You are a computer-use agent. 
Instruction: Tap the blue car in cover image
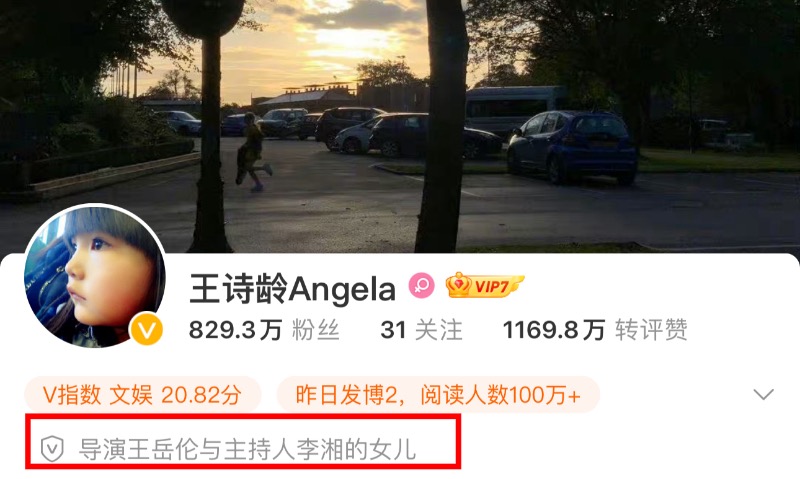[x=572, y=146]
